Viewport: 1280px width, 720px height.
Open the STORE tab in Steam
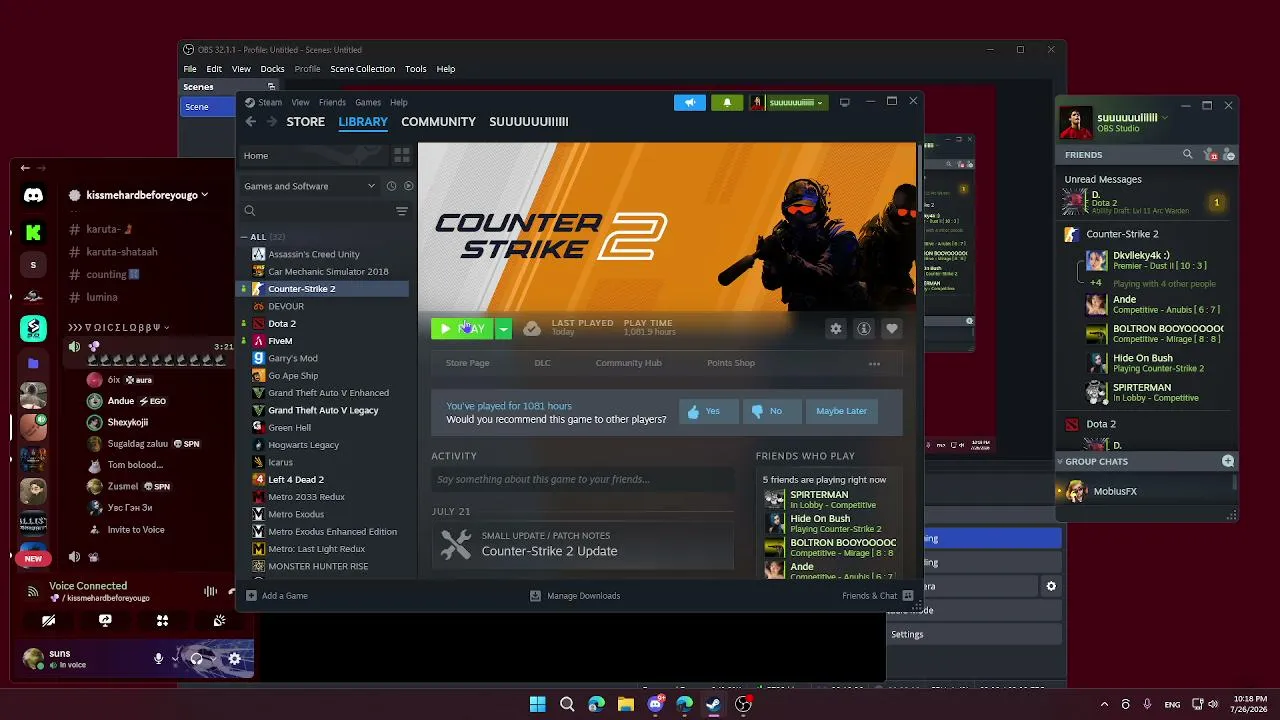pos(306,122)
